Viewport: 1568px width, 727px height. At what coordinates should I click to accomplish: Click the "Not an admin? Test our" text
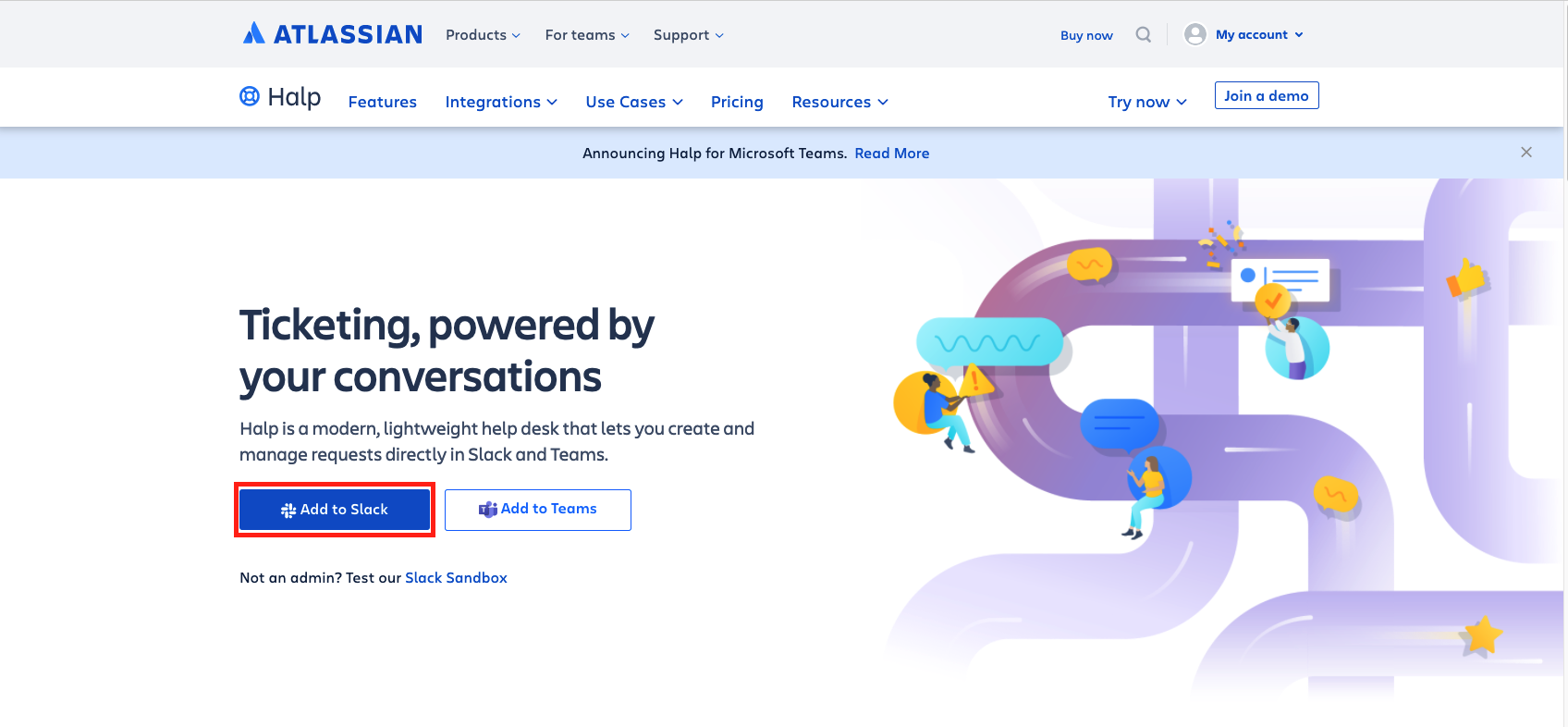[320, 578]
